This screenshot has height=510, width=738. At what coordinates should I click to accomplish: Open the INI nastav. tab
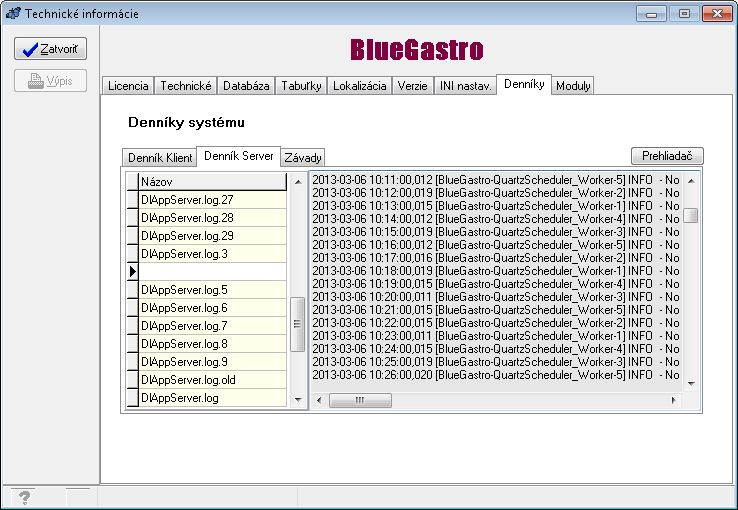click(x=465, y=86)
